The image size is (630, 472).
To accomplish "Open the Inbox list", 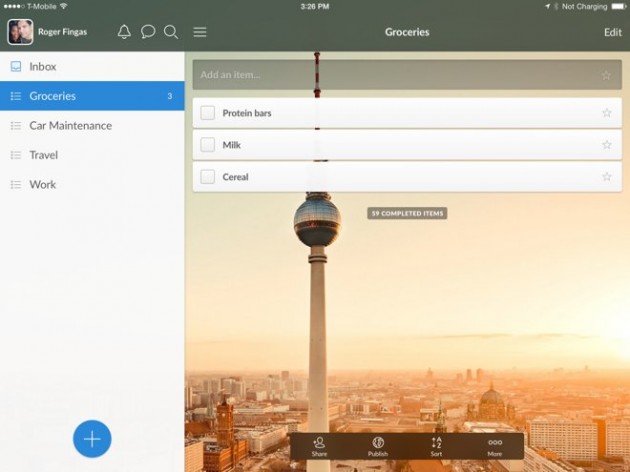I will pos(92,66).
